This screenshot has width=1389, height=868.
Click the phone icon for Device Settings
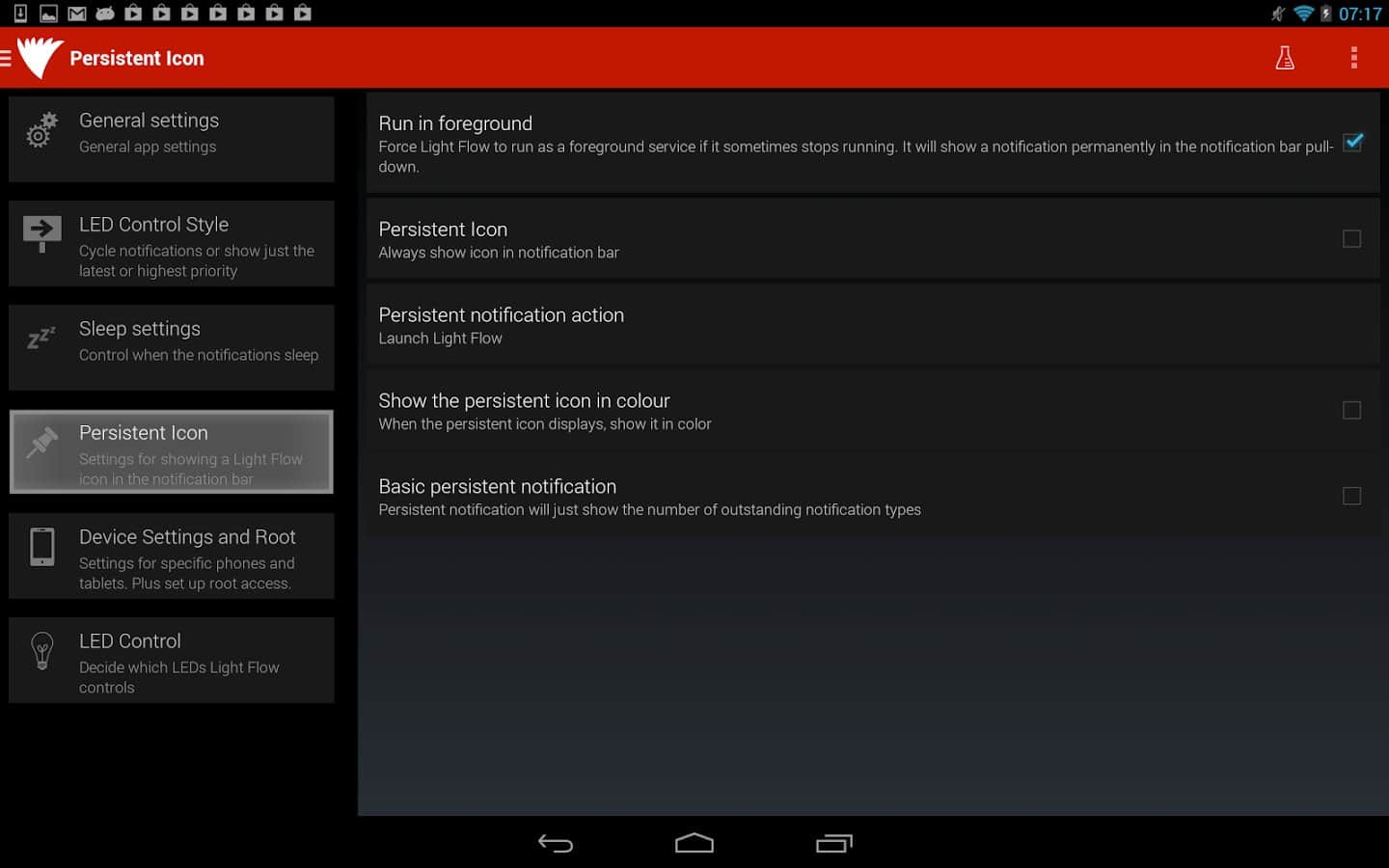point(41,547)
